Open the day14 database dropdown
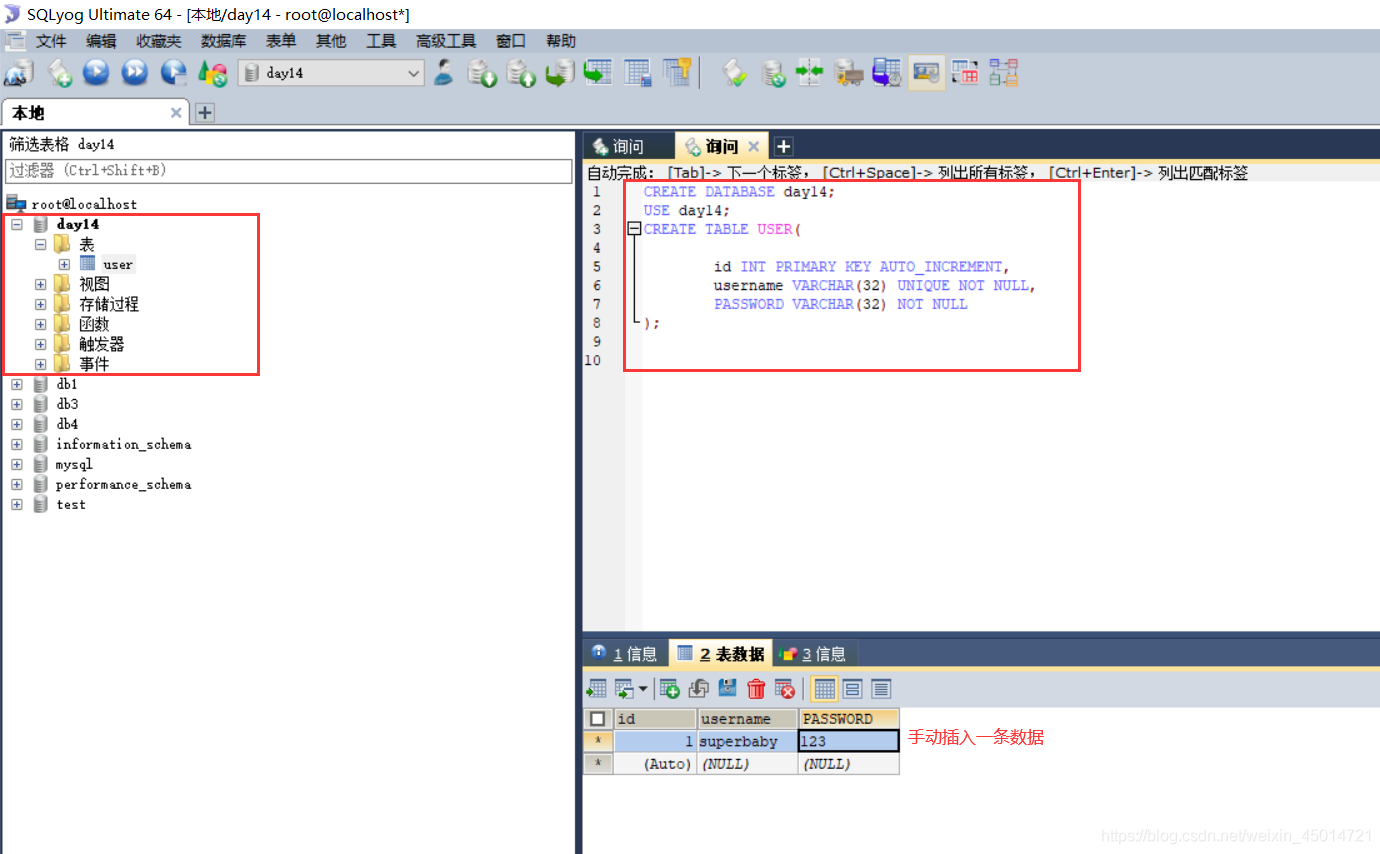The height and width of the screenshot is (854, 1380). [331, 73]
